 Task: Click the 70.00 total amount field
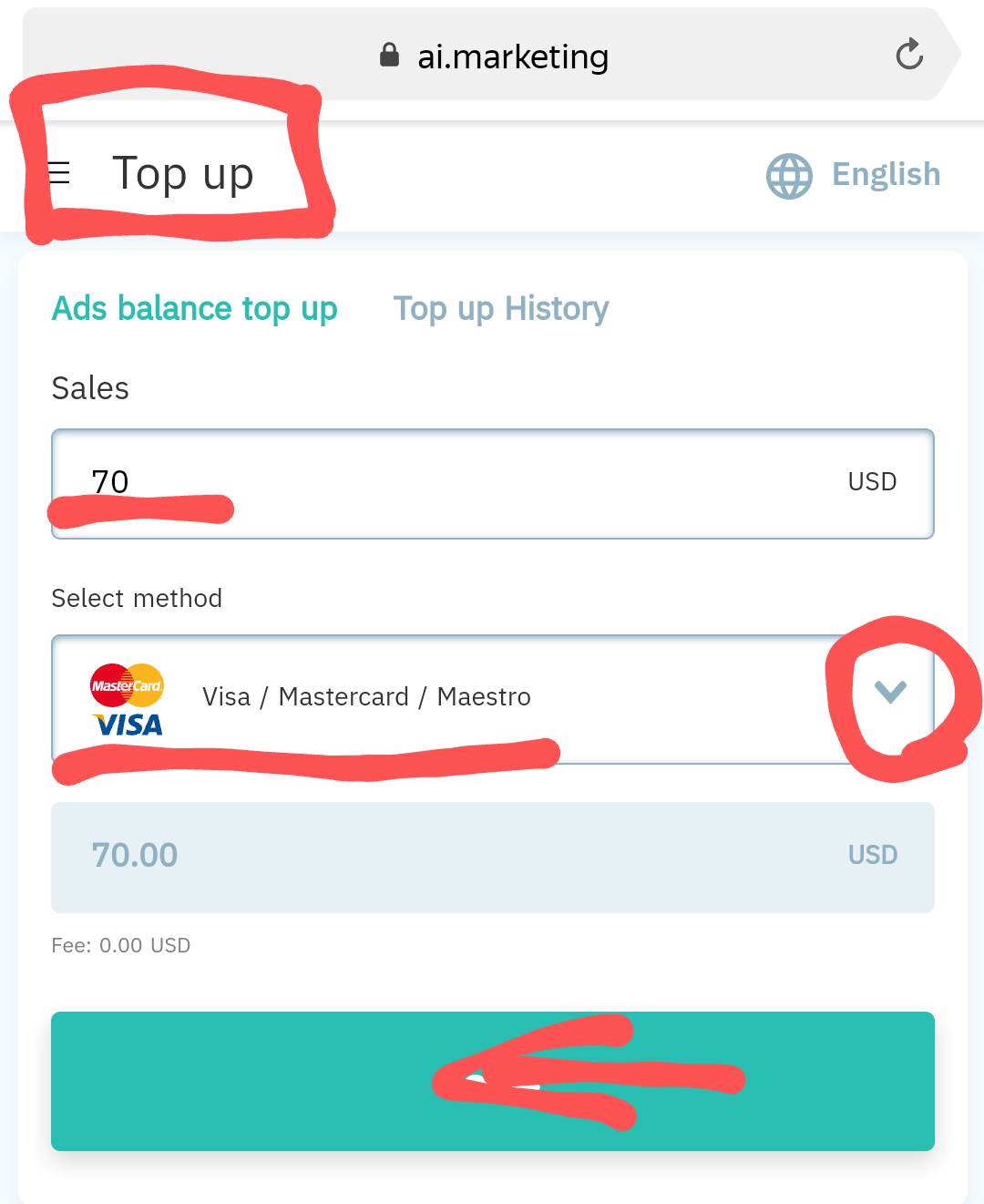click(493, 858)
